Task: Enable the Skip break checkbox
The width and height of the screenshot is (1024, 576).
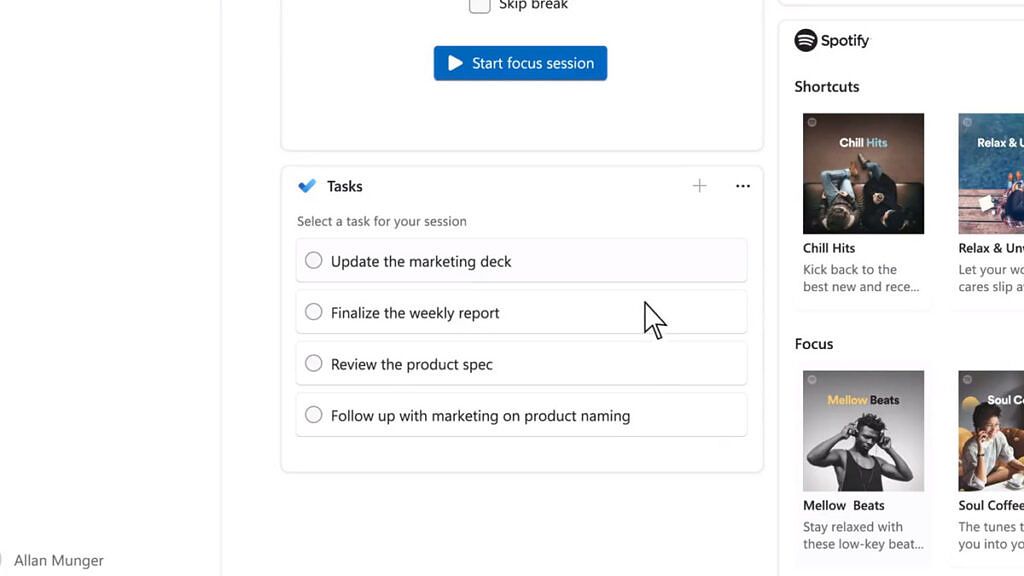Action: point(479,6)
